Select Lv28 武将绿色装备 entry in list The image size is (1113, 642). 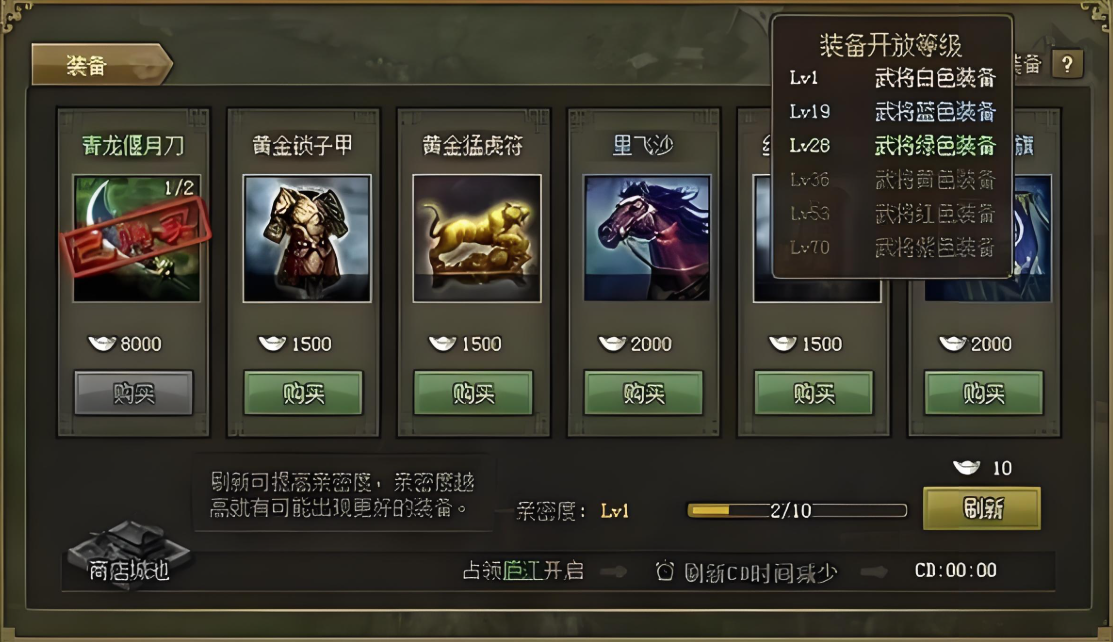tap(892, 146)
